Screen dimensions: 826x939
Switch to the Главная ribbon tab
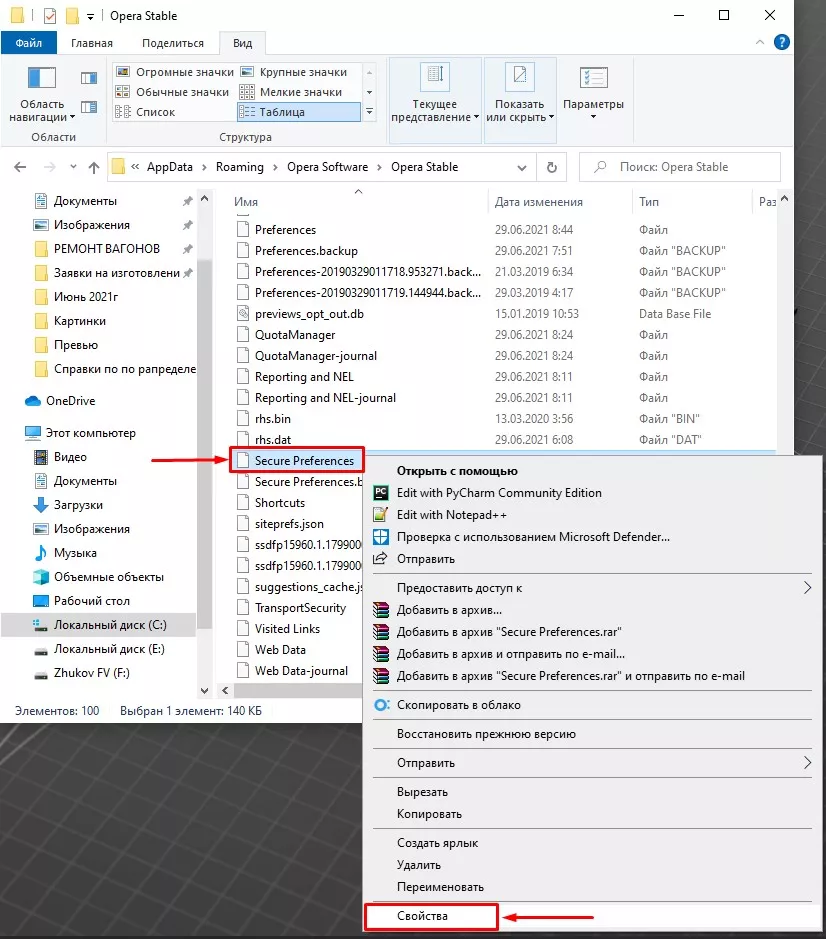coord(92,43)
